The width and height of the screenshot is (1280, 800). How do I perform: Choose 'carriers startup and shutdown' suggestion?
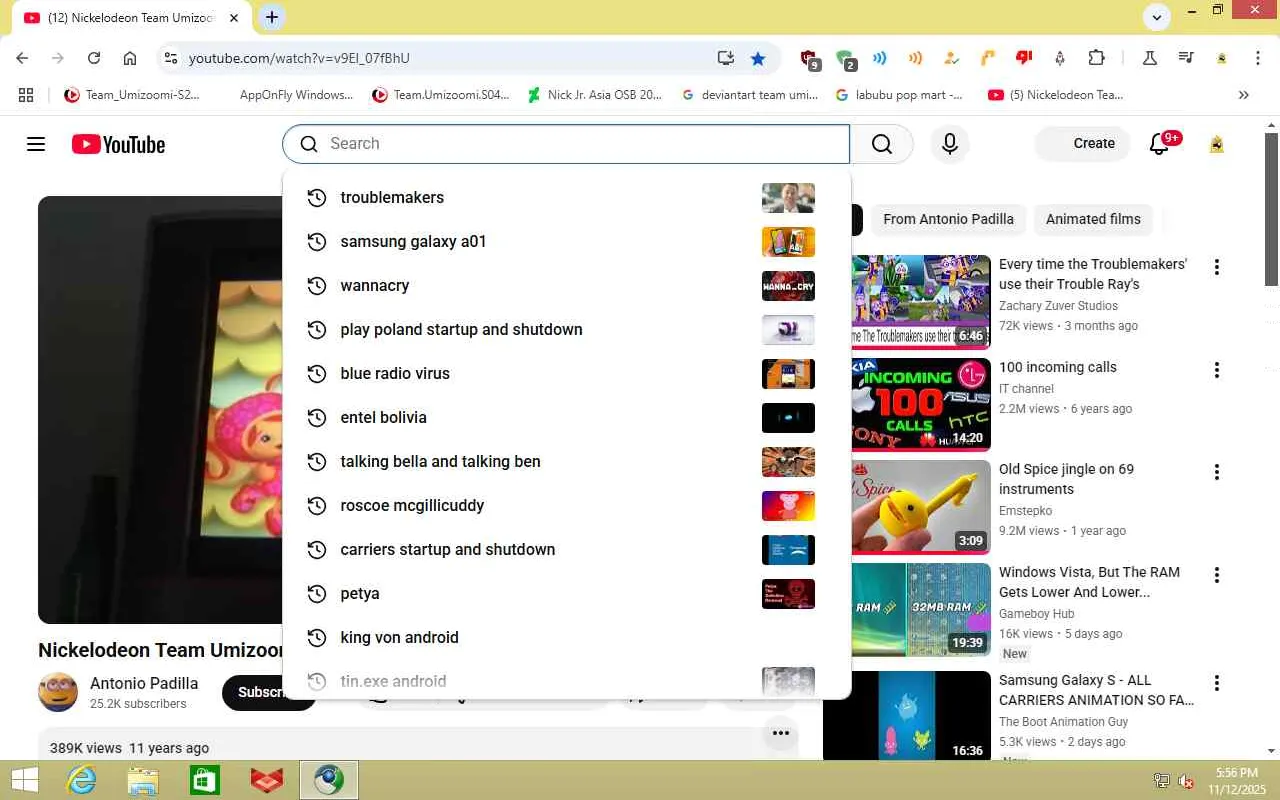pyautogui.click(x=567, y=550)
